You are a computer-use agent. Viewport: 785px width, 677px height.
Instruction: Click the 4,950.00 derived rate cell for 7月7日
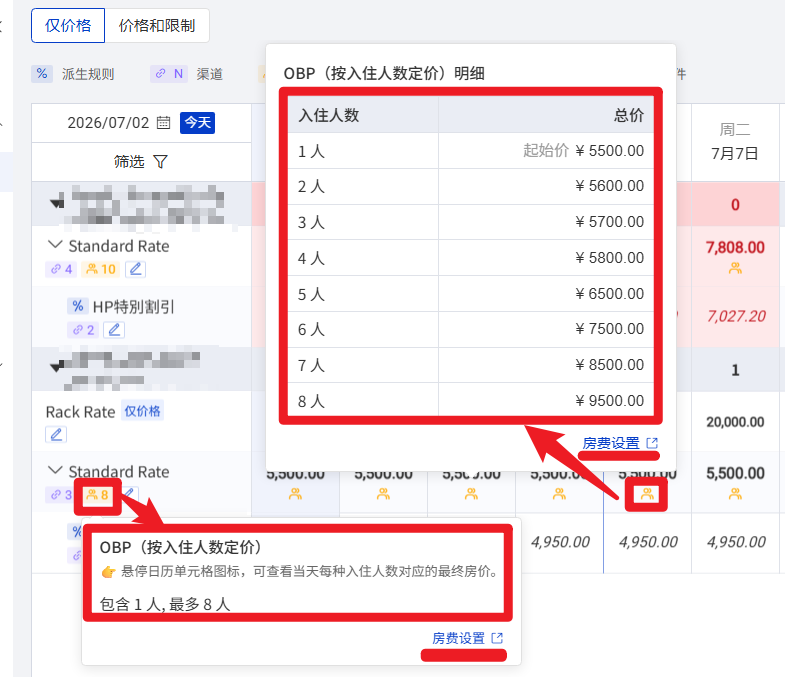click(736, 542)
